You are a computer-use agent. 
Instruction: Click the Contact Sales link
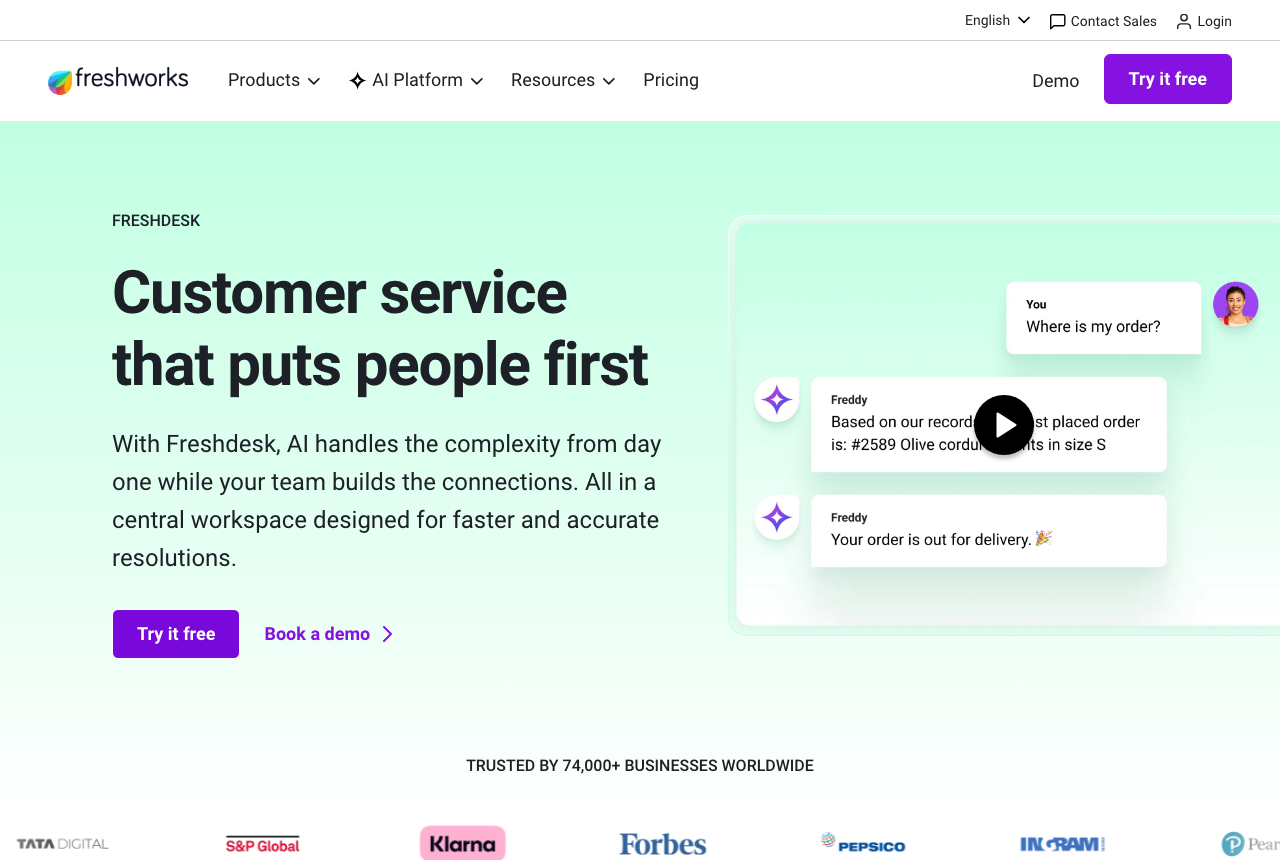[1103, 21]
